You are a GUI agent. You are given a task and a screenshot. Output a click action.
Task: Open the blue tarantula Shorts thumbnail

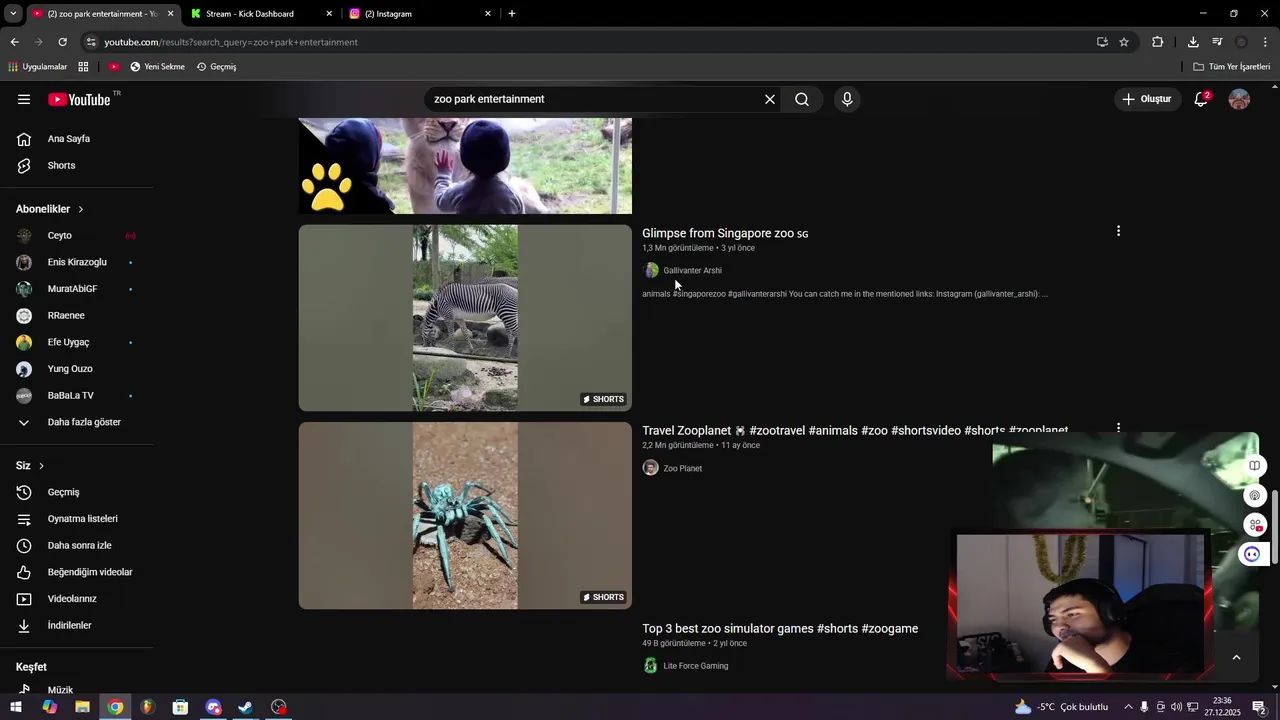point(465,515)
